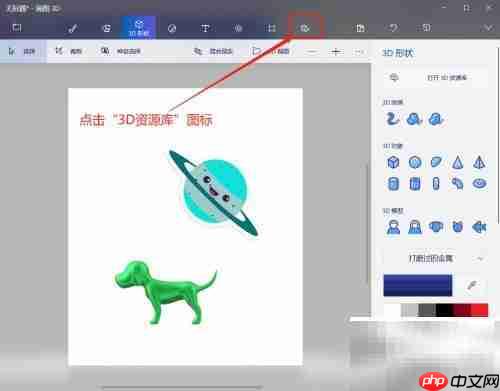Click the 打开 3D 资源库 button
This screenshot has width=500, height=391.
(x=435, y=78)
